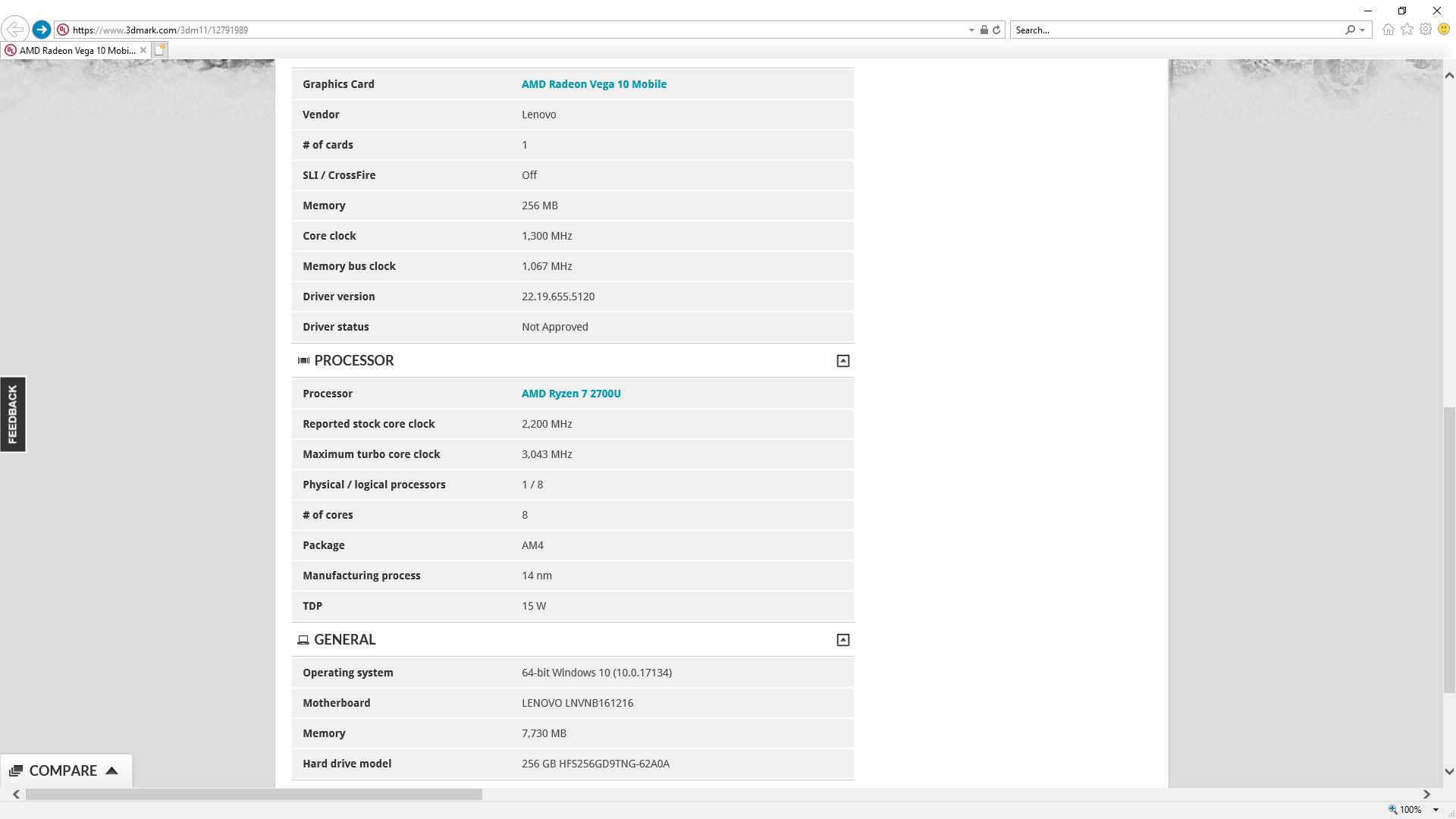1456x819 pixels.
Task: Open a new tab button
Action: click(159, 50)
